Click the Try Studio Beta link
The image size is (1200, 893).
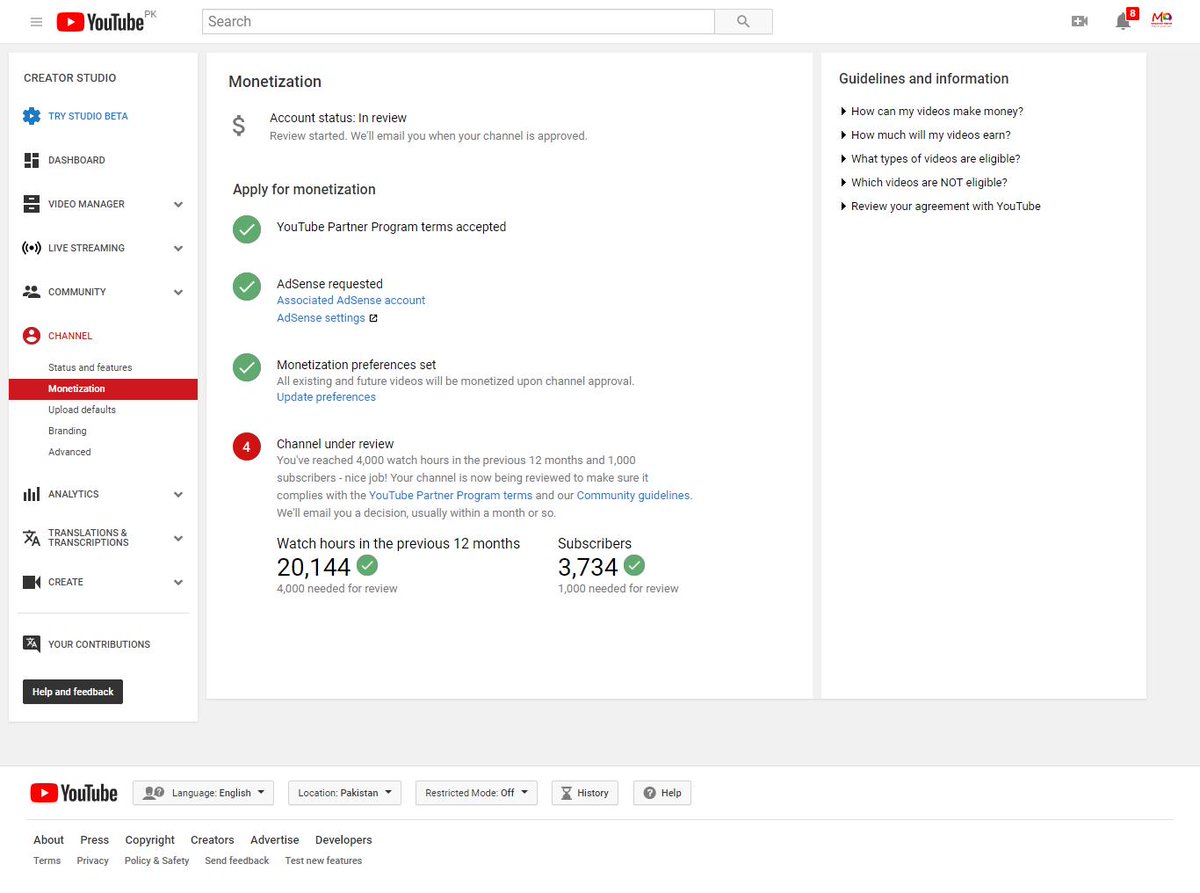tap(88, 116)
